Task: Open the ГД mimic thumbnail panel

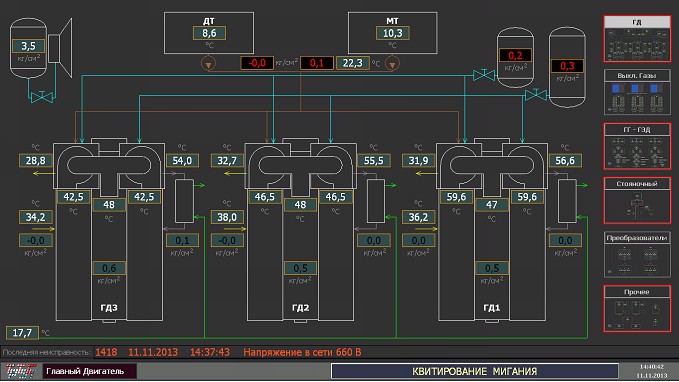Action: point(637,39)
